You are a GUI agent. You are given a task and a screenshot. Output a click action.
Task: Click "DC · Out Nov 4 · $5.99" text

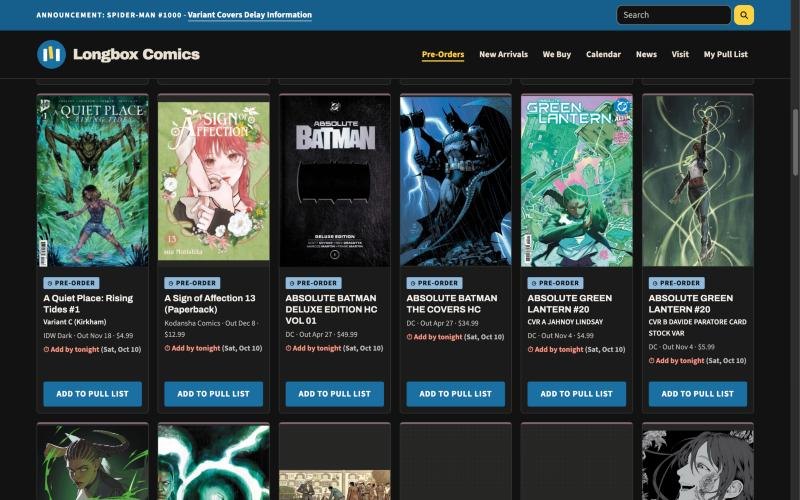[682, 347]
